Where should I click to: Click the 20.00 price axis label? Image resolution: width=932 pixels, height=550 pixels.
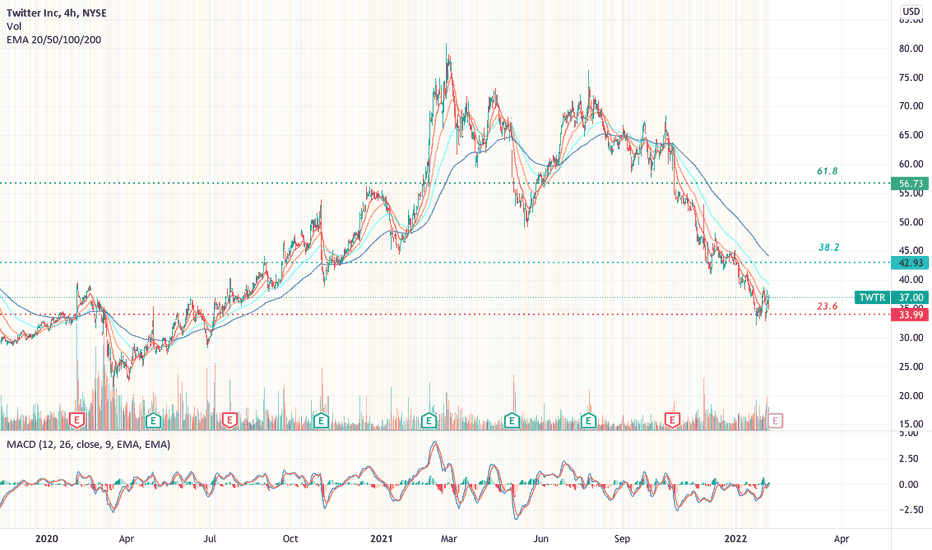pyautogui.click(x=911, y=396)
